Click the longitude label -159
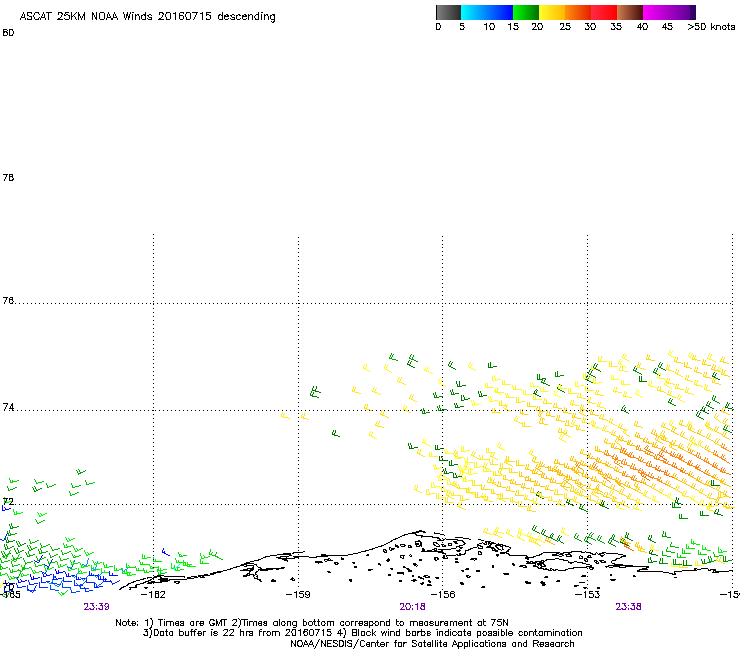This screenshot has height=650, width=740. coord(298,594)
